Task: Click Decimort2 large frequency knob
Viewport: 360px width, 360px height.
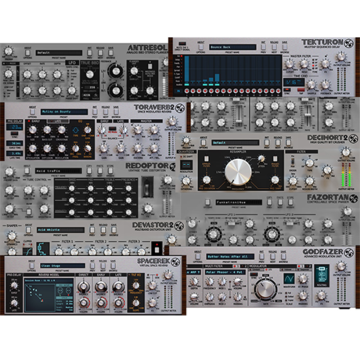Action: [238, 172]
